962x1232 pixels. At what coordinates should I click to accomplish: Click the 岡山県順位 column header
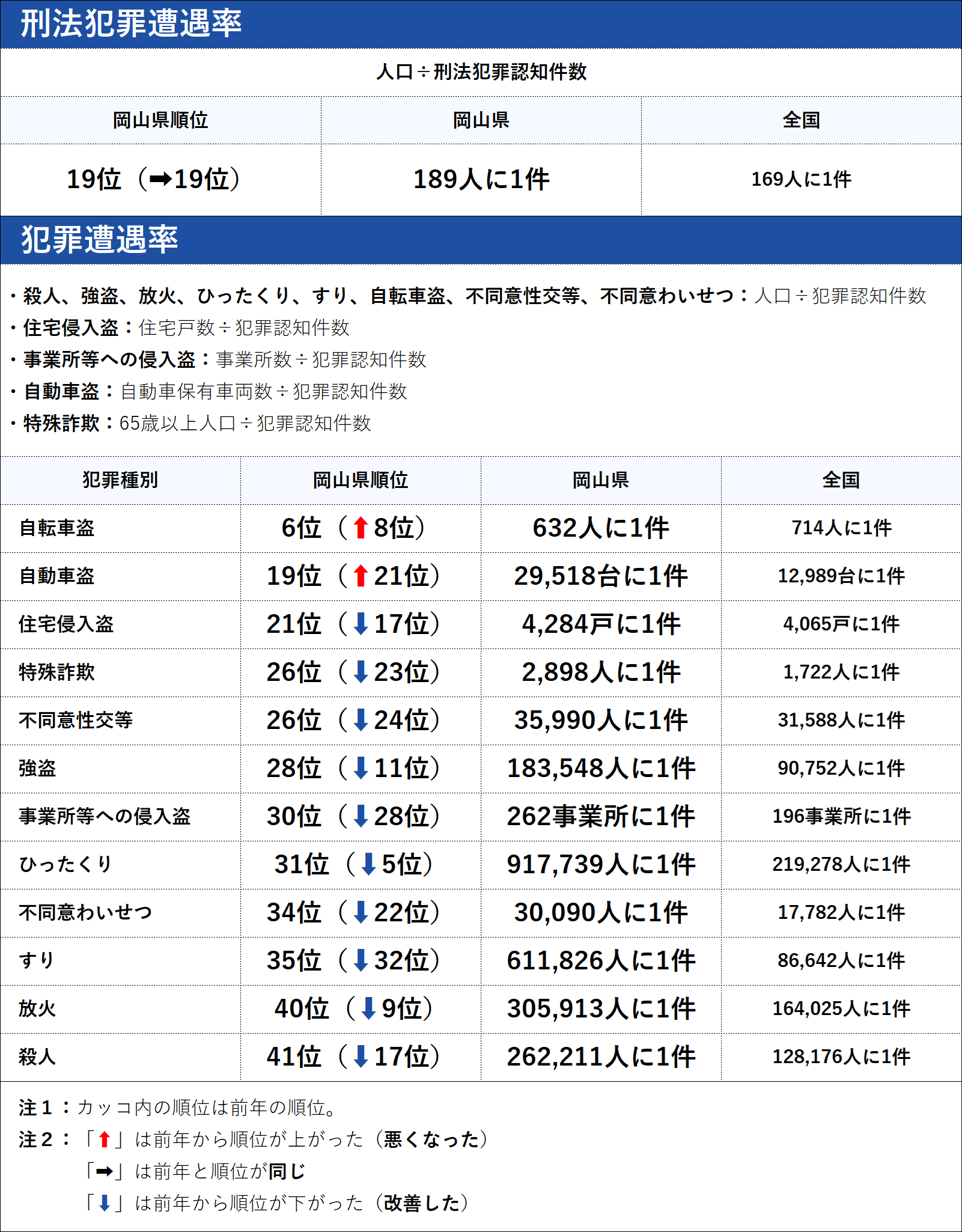point(361,480)
